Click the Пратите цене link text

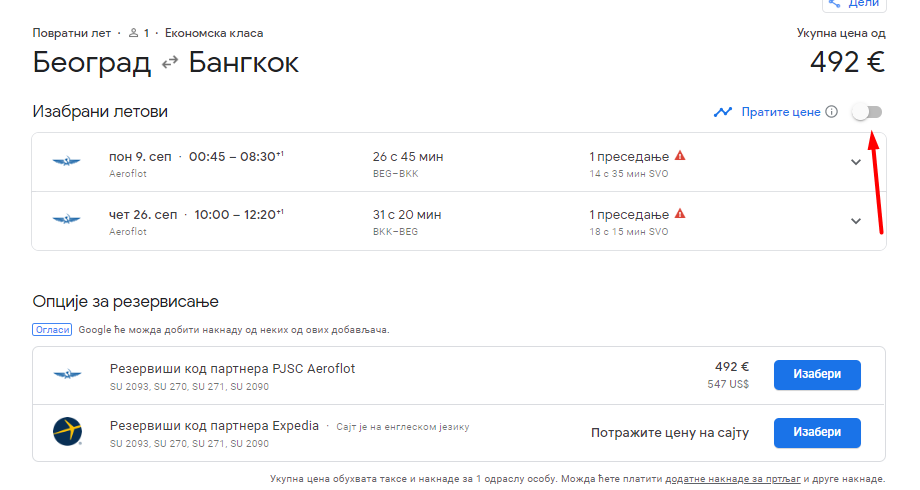pos(781,112)
